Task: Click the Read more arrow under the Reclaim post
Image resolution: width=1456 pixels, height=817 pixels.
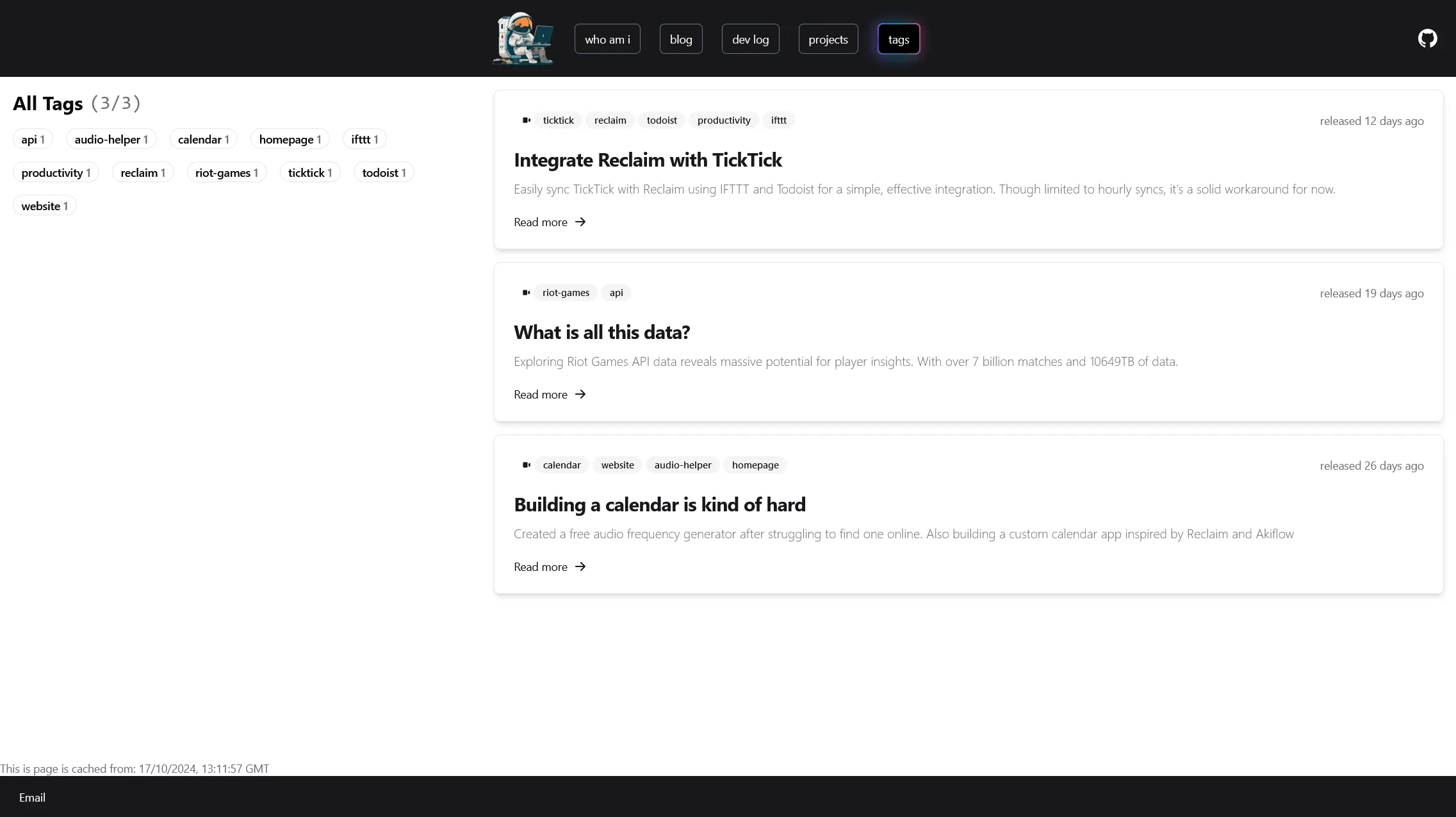Action: pyautogui.click(x=580, y=222)
